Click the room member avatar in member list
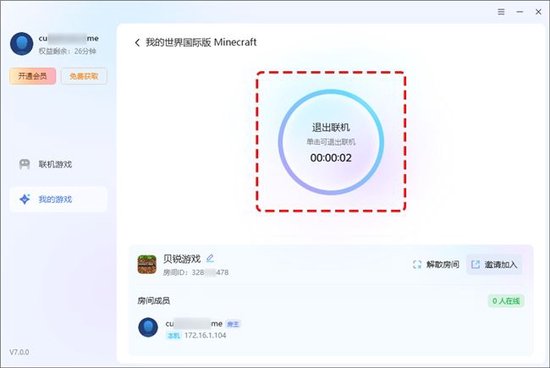 click(x=148, y=327)
